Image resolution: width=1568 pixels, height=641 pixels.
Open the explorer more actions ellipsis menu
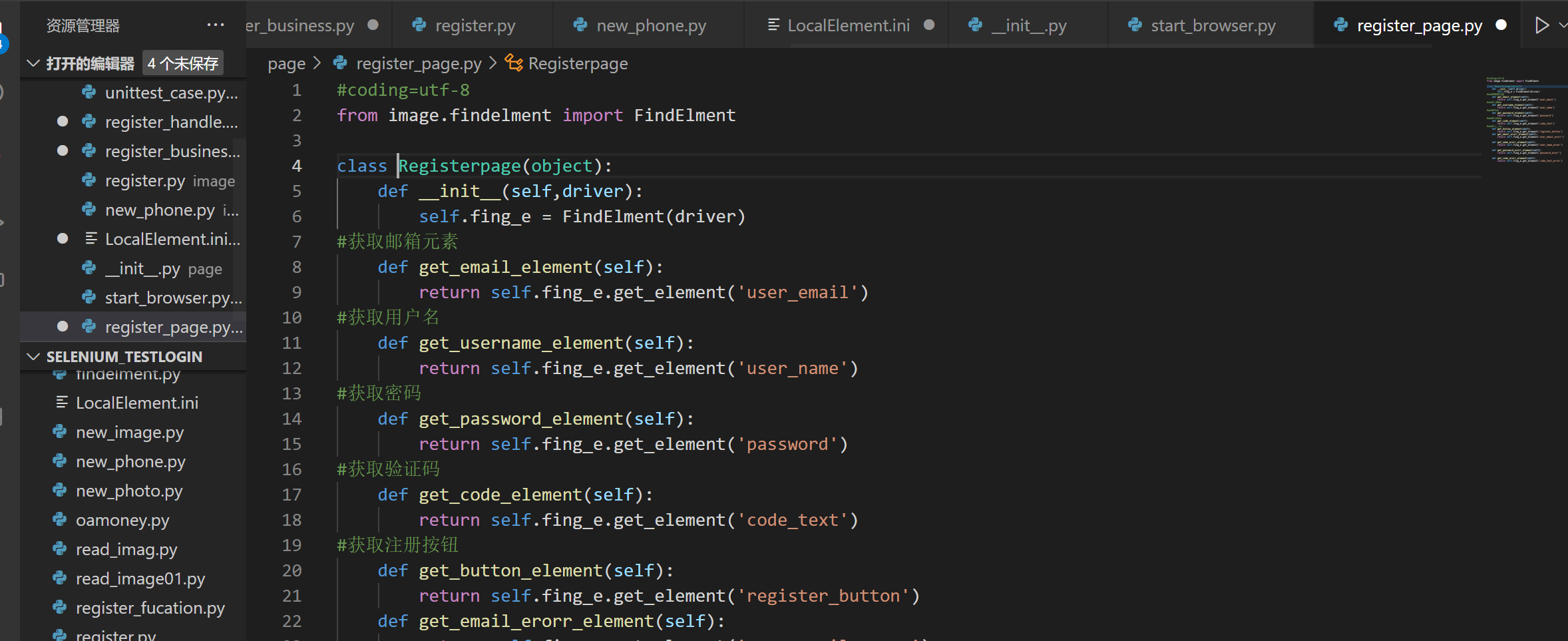point(216,25)
